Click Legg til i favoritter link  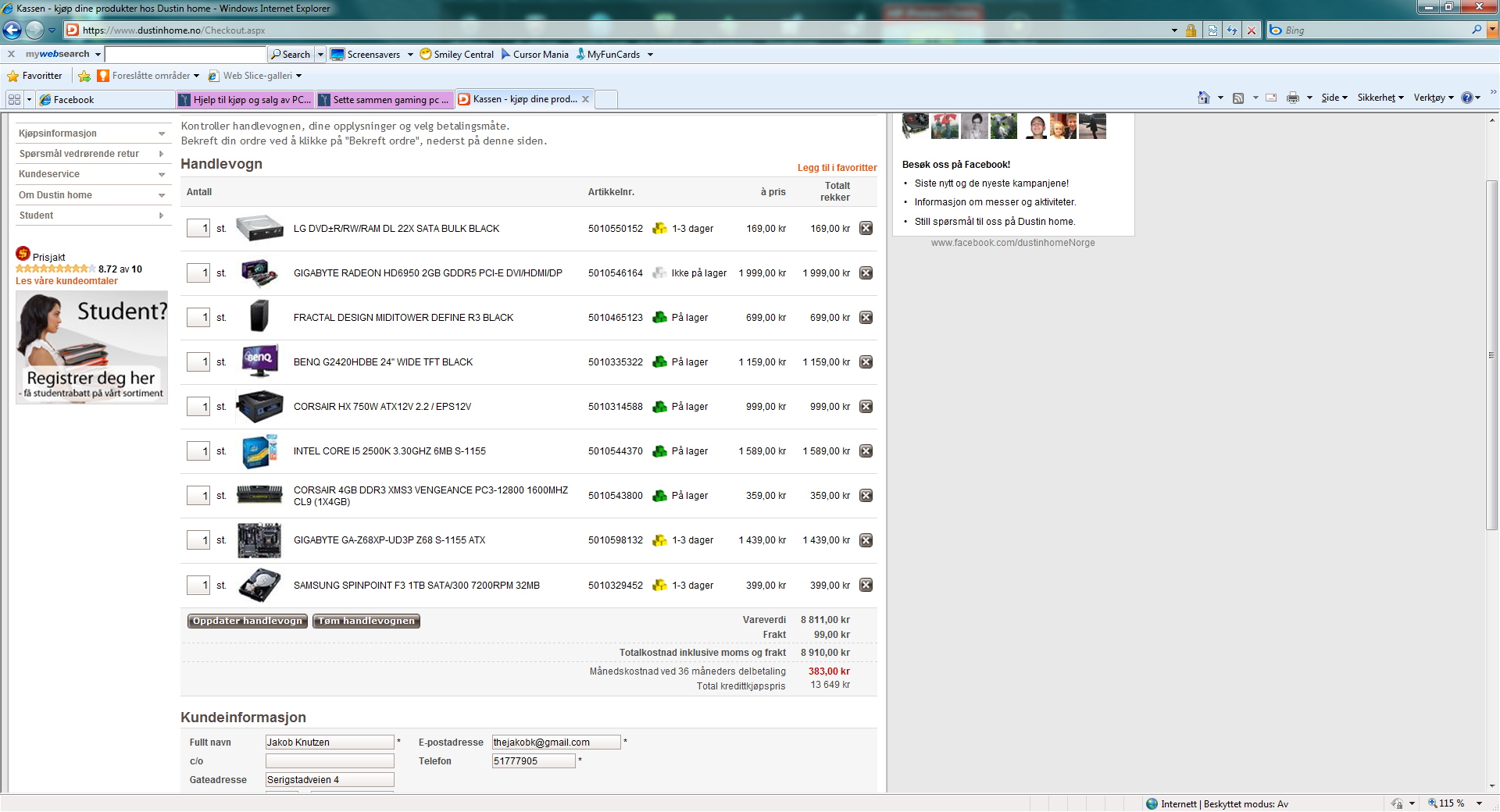point(837,168)
